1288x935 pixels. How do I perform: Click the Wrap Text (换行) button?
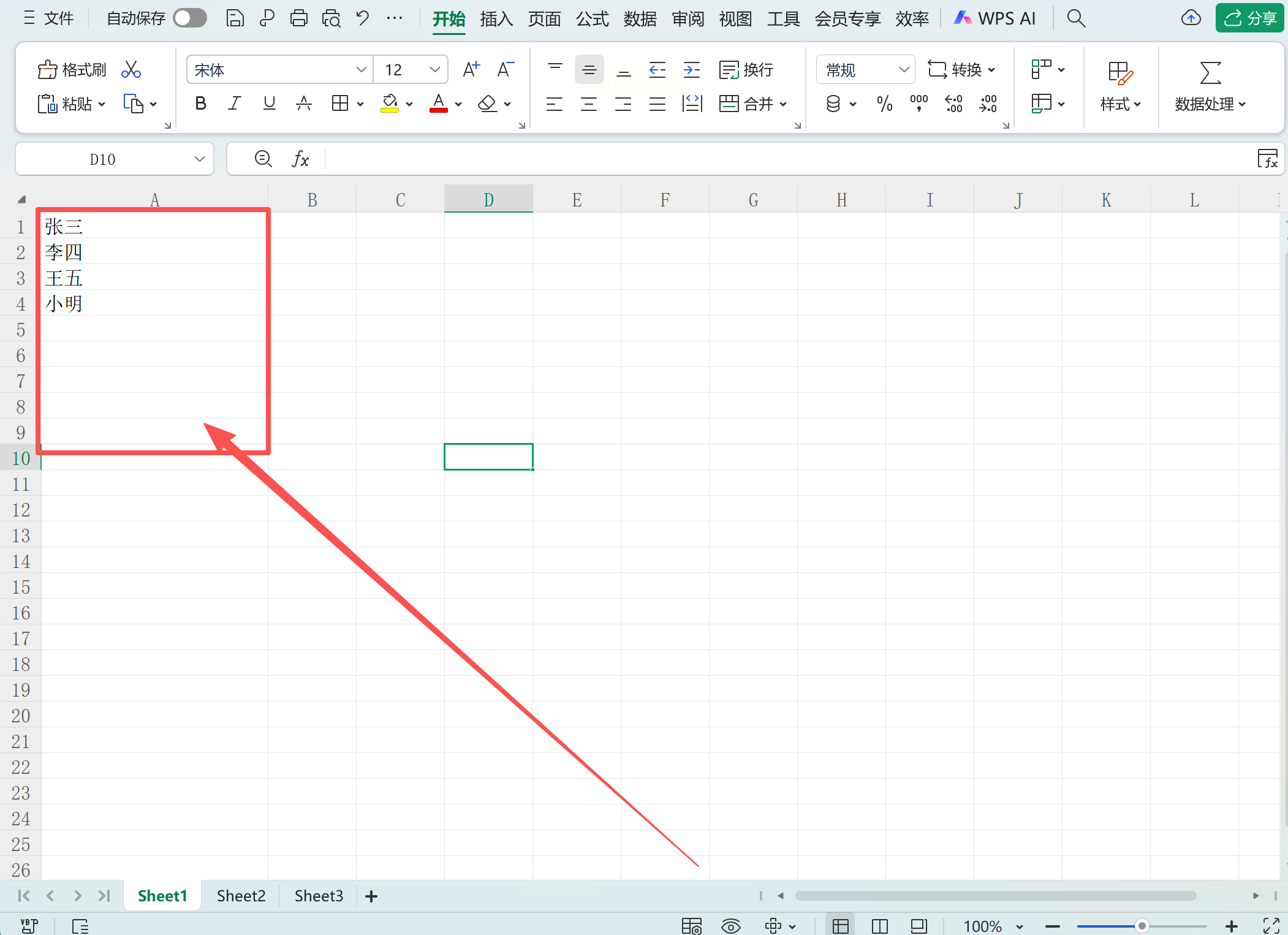[x=746, y=70]
